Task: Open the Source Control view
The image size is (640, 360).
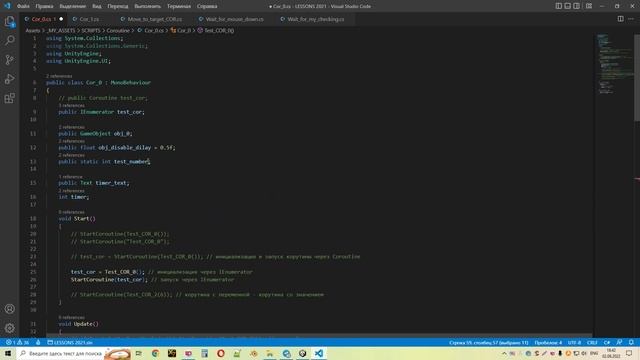Action: coord(9,60)
